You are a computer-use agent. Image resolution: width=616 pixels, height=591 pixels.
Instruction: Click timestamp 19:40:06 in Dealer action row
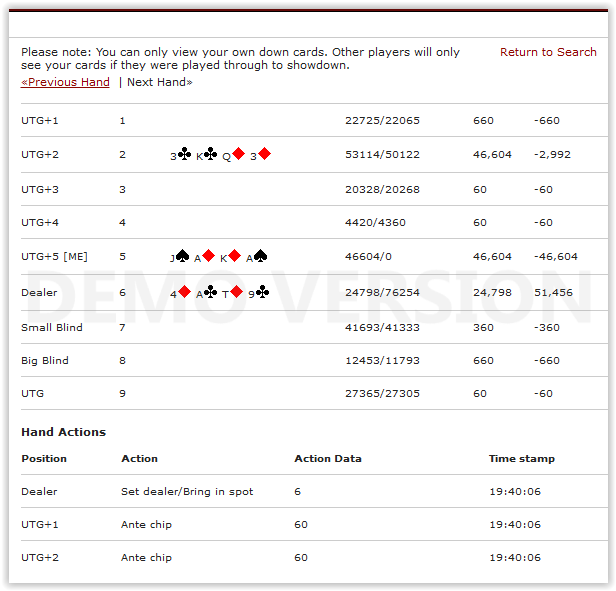(x=515, y=492)
